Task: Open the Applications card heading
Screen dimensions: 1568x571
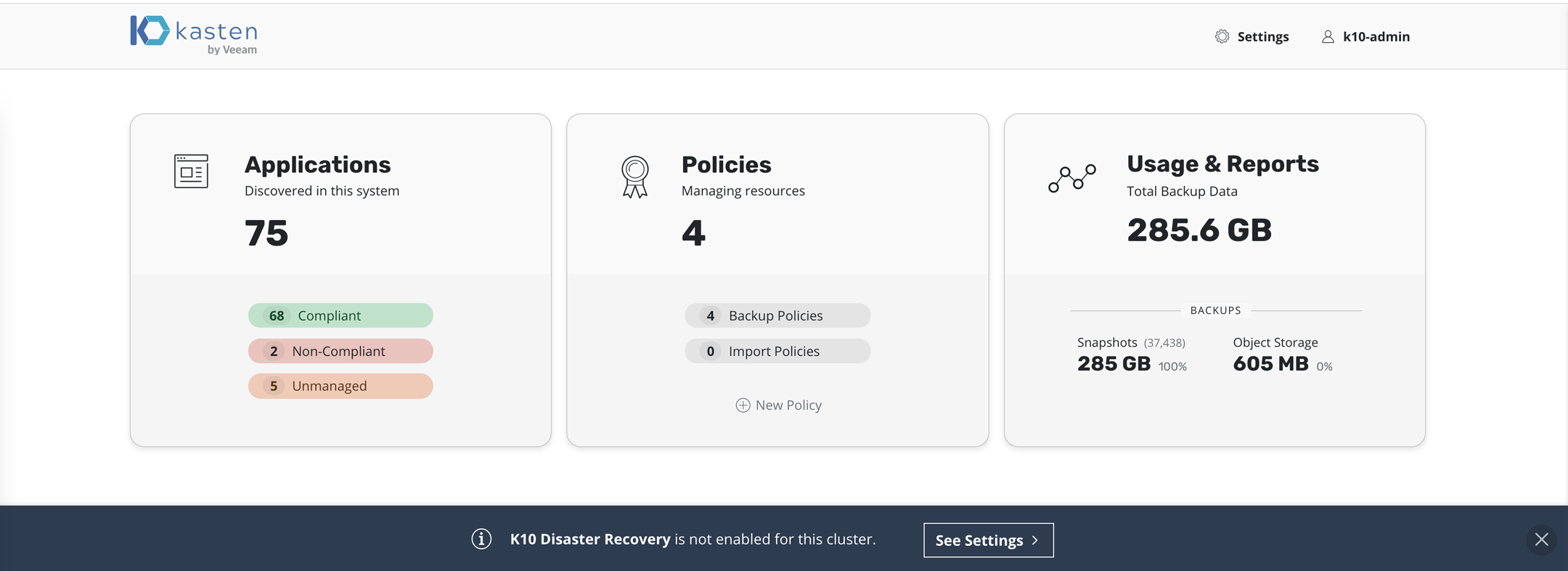Action: (317, 165)
